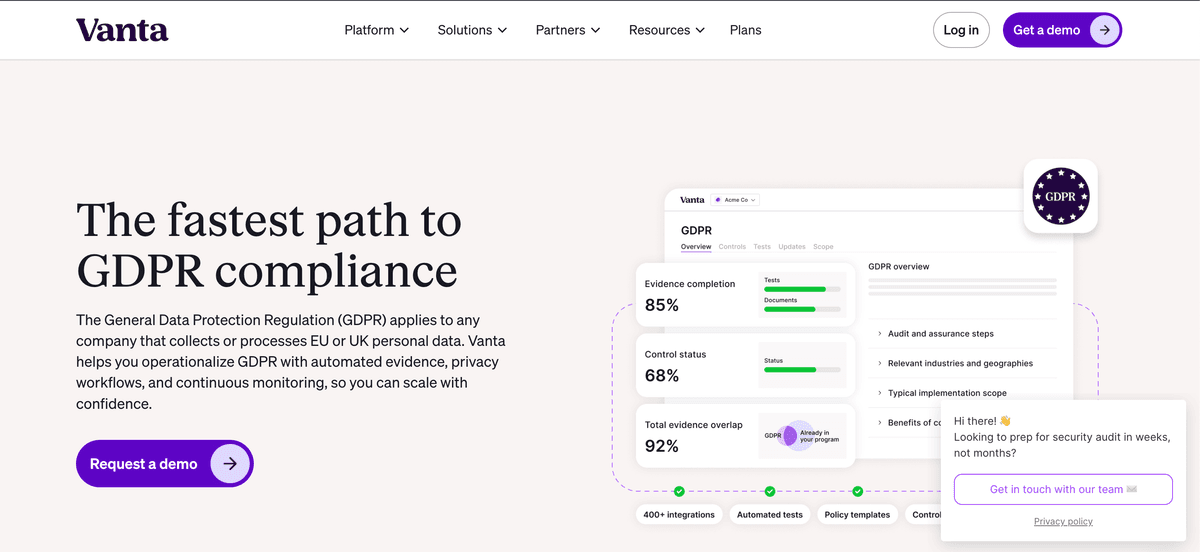Open the Platform dropdown menu

click(377, 30)
